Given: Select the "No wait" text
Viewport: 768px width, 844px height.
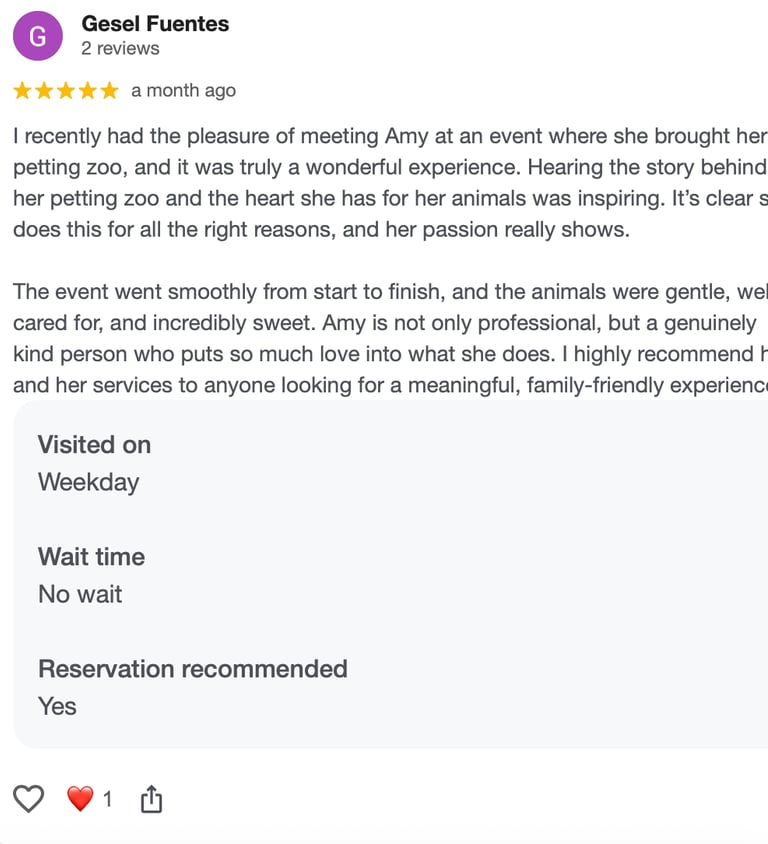Looking at the screenshot, I should pyautogui.click(x=80, y=594).
